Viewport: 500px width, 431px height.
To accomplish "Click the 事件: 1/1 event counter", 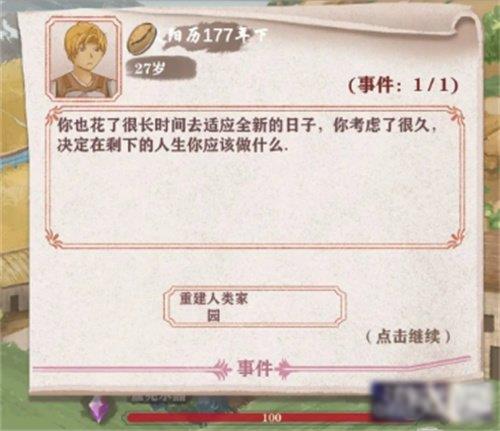I will pyautogui.click(x=403, y=86).
